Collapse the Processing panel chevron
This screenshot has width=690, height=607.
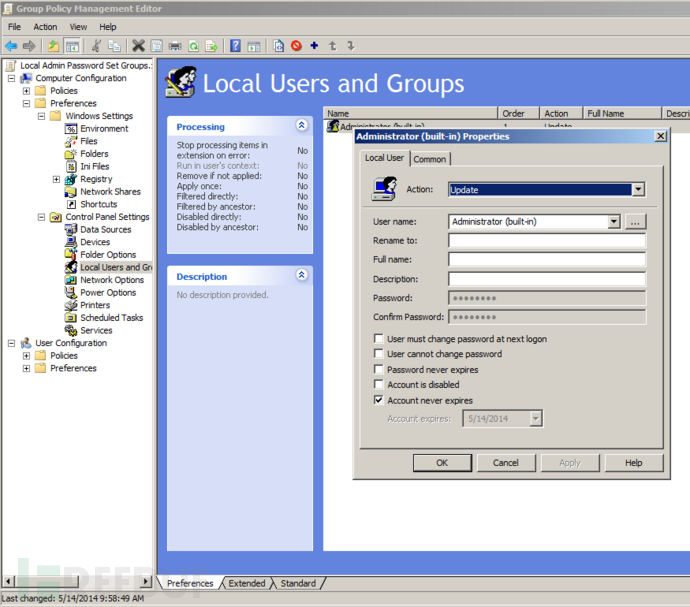pyautogui.click(x=301, y=125)
